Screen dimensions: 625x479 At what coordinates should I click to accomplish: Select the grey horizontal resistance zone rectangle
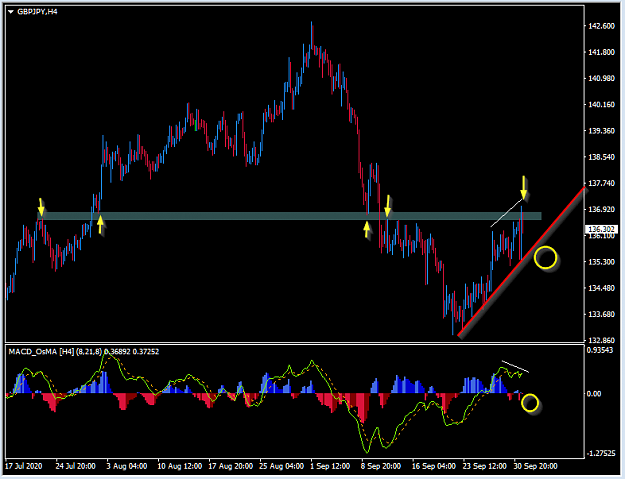290,216
